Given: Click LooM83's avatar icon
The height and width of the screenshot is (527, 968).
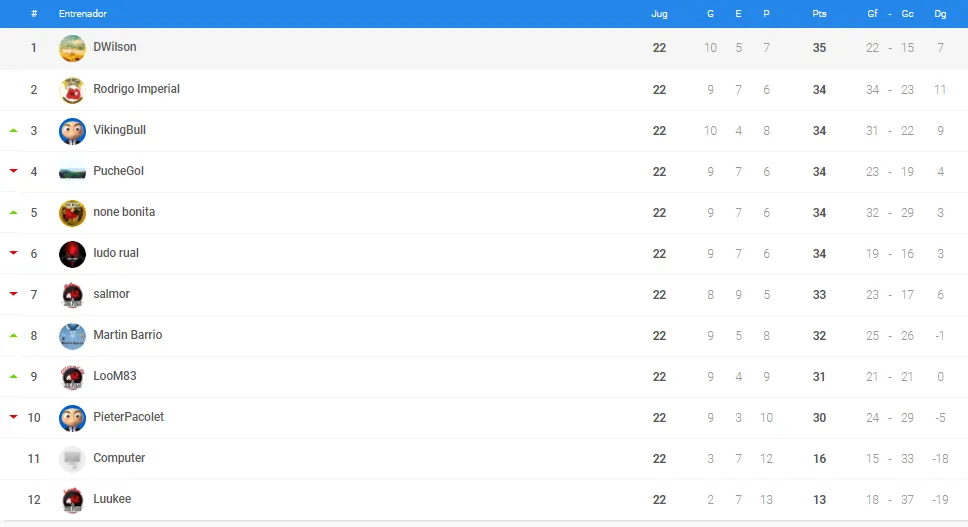Looking at the screenshot, I should pyautogui.click(x=72, y=377).
